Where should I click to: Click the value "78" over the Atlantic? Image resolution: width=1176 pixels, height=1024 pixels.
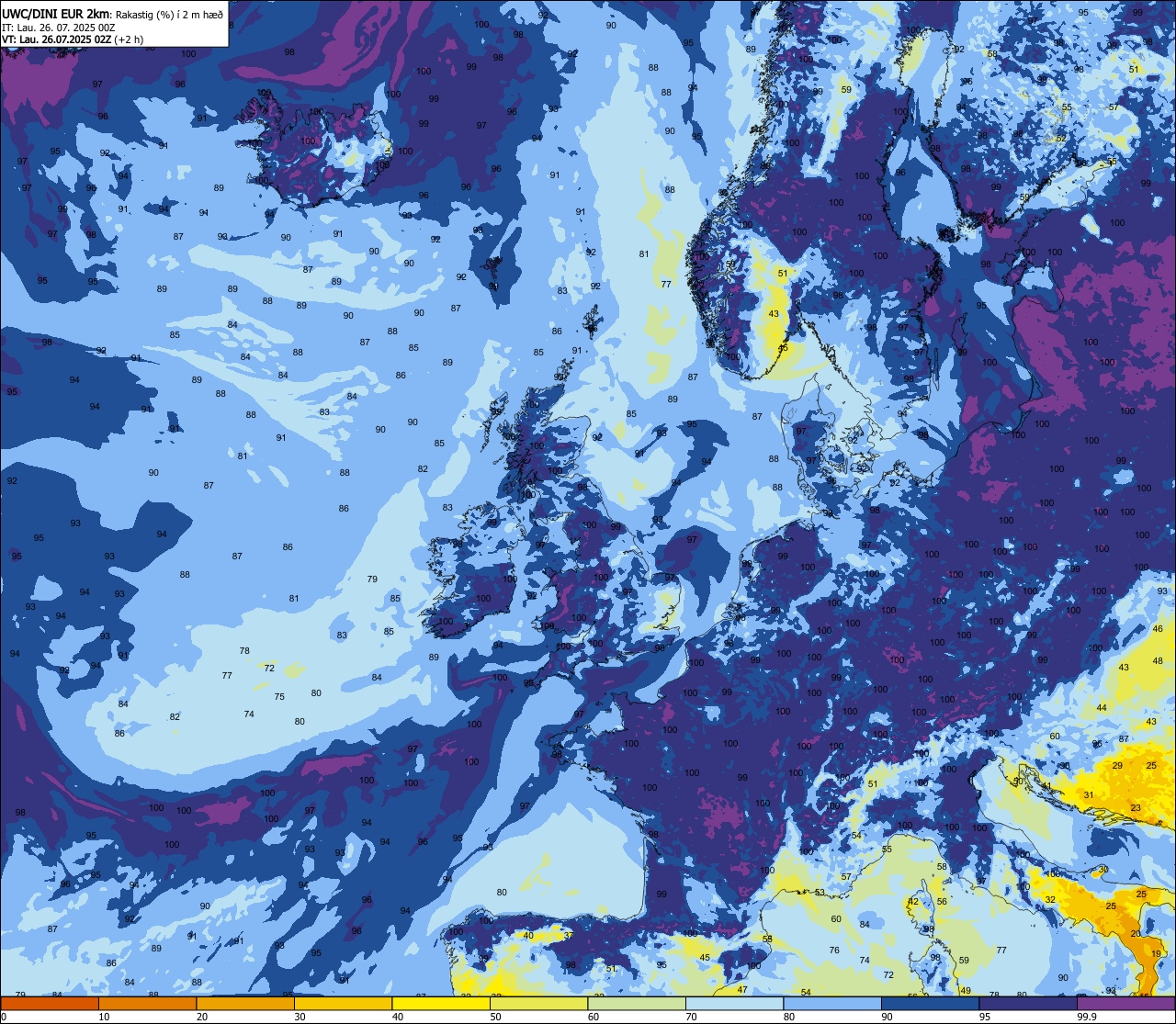coord(244,651)
